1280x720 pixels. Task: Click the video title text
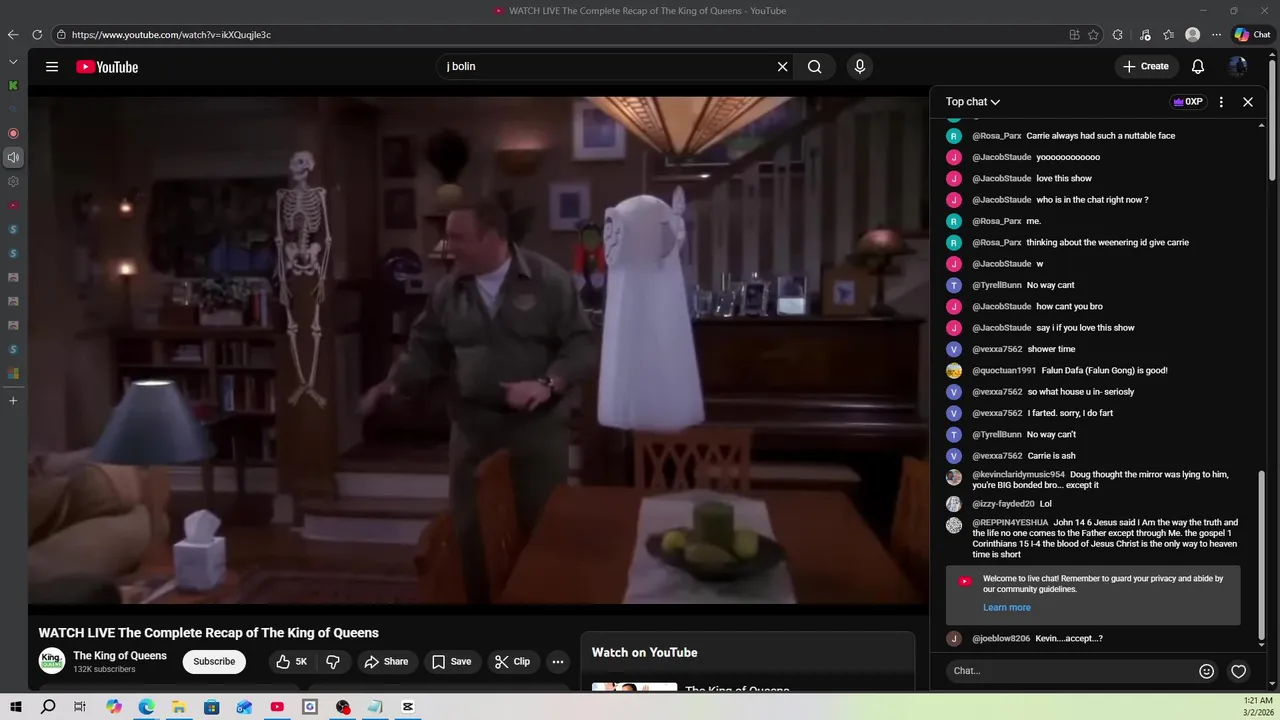tap(208, 633)
